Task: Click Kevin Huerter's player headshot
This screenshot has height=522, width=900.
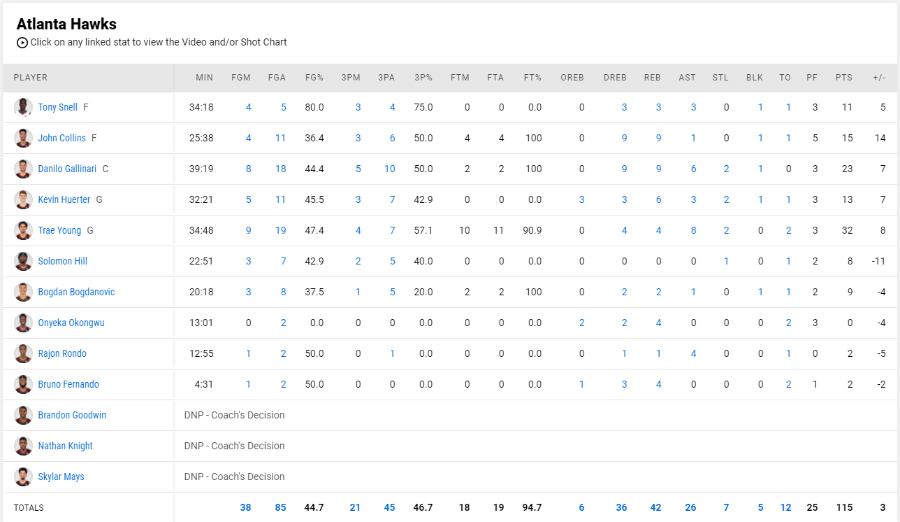Action: [x=23, y=200]
